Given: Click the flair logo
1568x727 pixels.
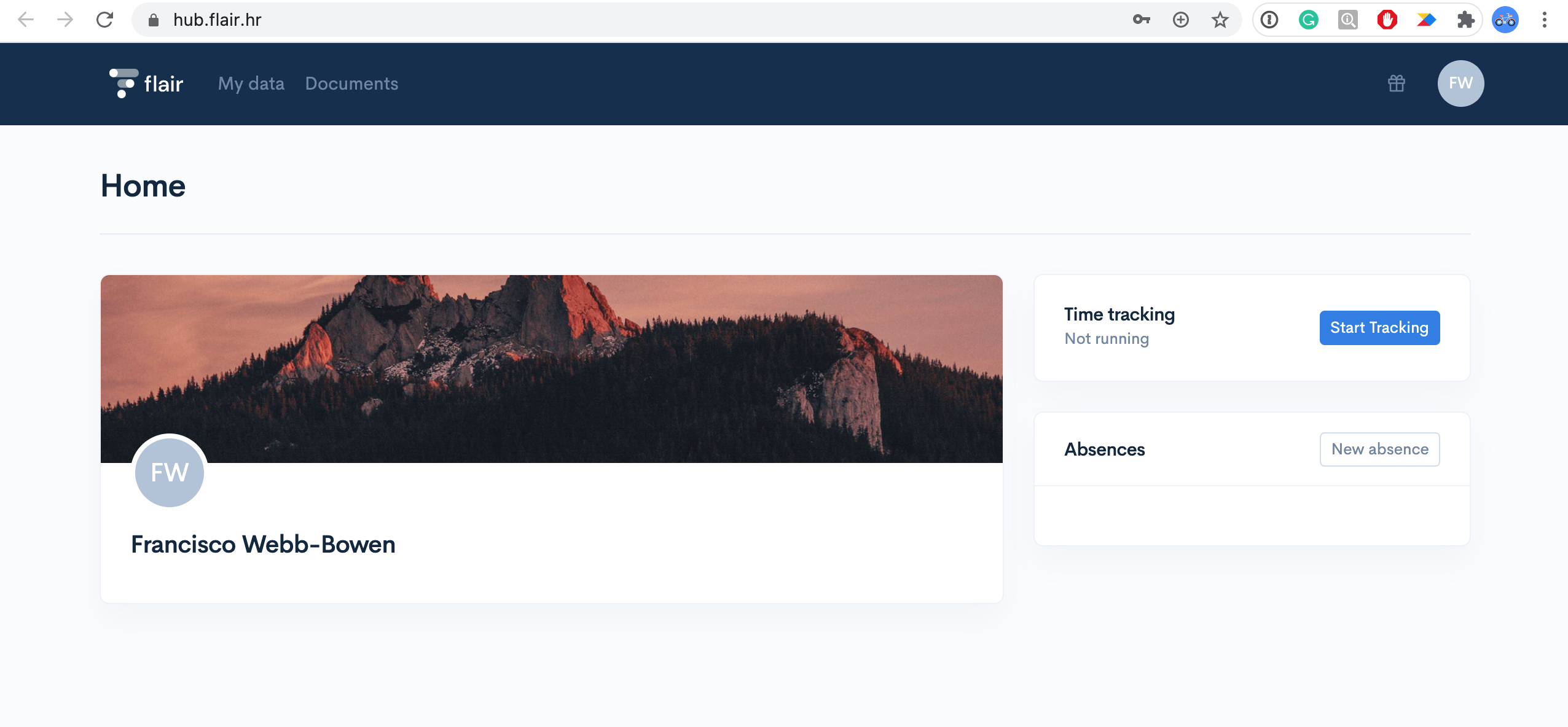Looking at the screenshot, I should click(146, 83).
